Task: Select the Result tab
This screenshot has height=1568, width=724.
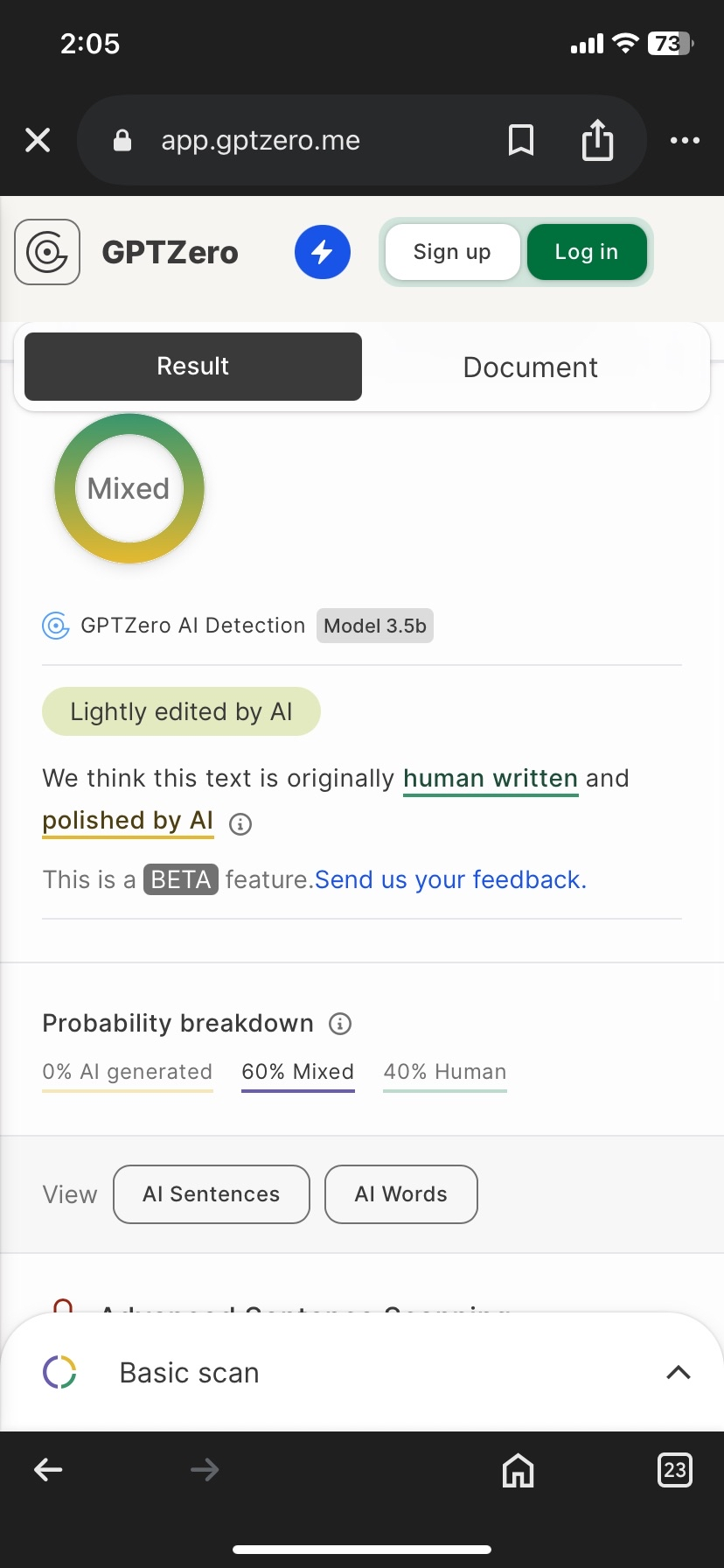Action: 193,367
